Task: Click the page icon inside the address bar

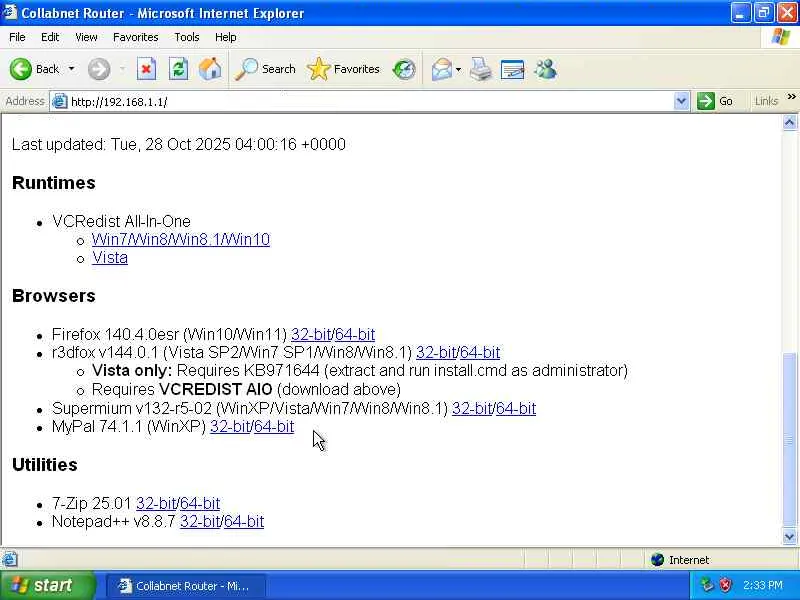Action: click(60, 101)
